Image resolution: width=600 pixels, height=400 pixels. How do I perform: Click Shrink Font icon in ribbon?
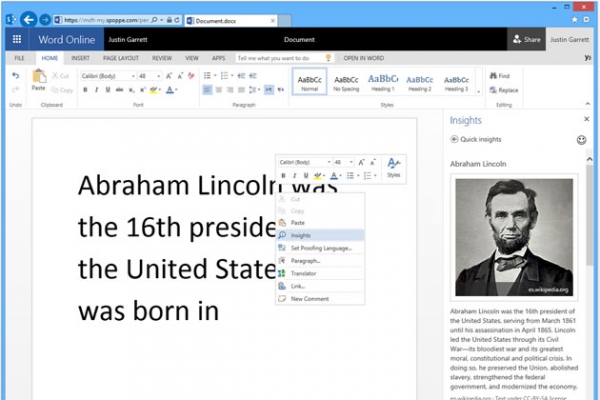click(x=180, y=76)
